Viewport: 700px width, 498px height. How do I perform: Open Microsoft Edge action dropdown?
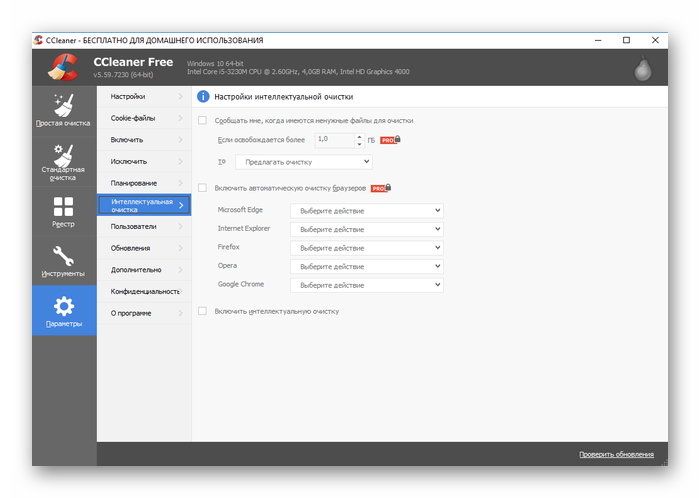367,211
